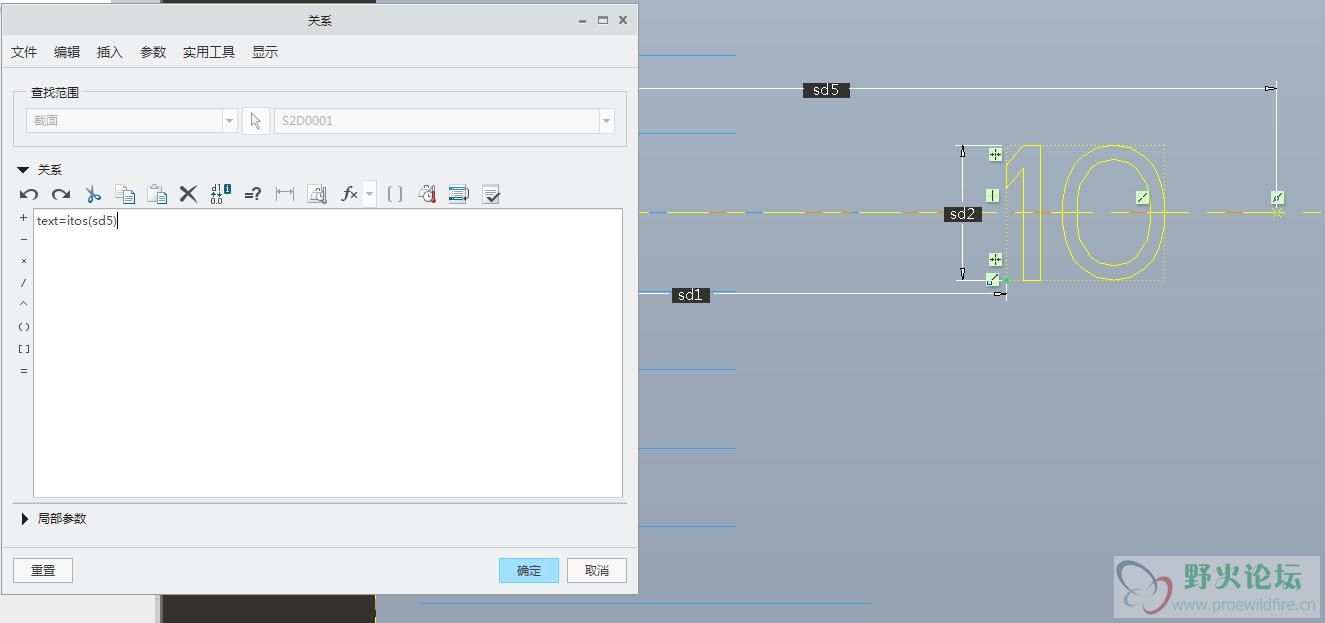Collapse the 关系 section triangle

tap(23, 170)
